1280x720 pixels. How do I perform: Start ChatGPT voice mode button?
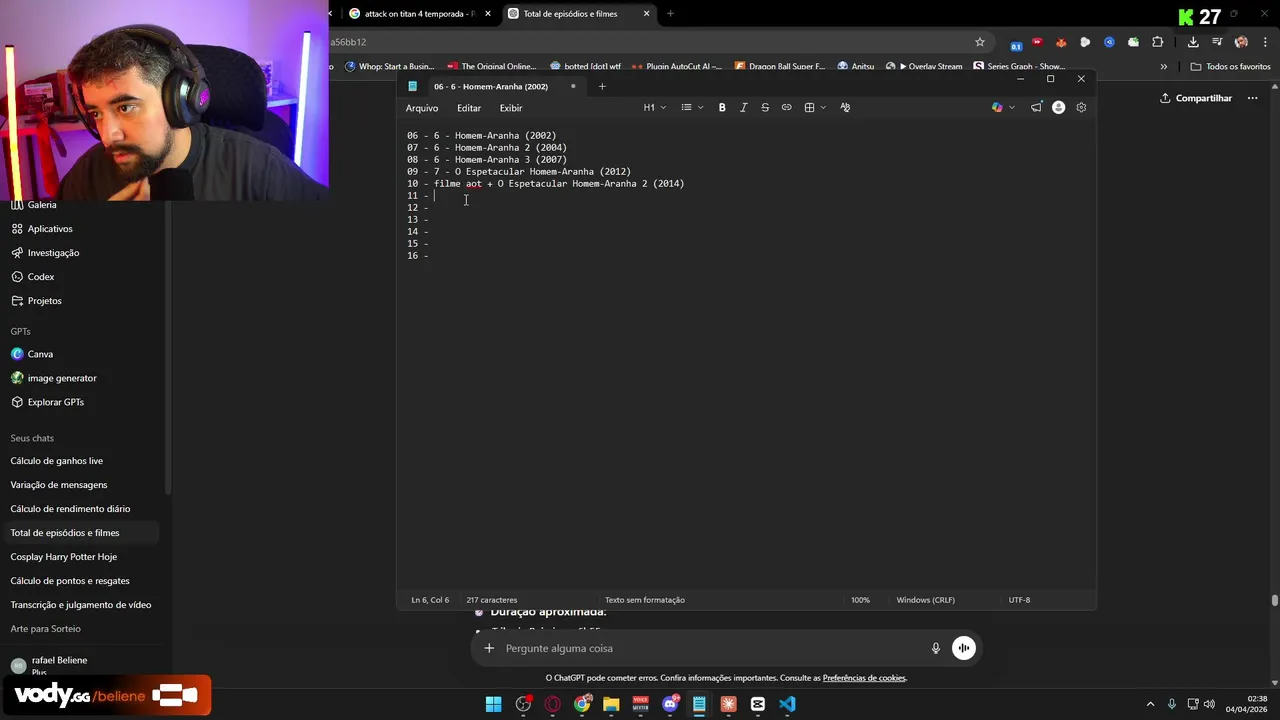point(963,648)
